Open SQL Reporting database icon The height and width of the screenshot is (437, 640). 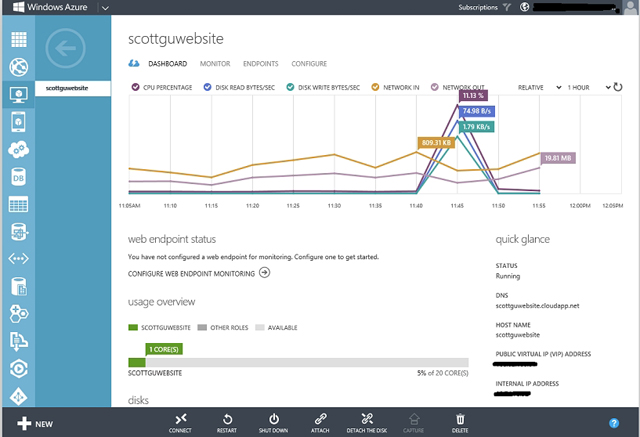coord(19,232)
